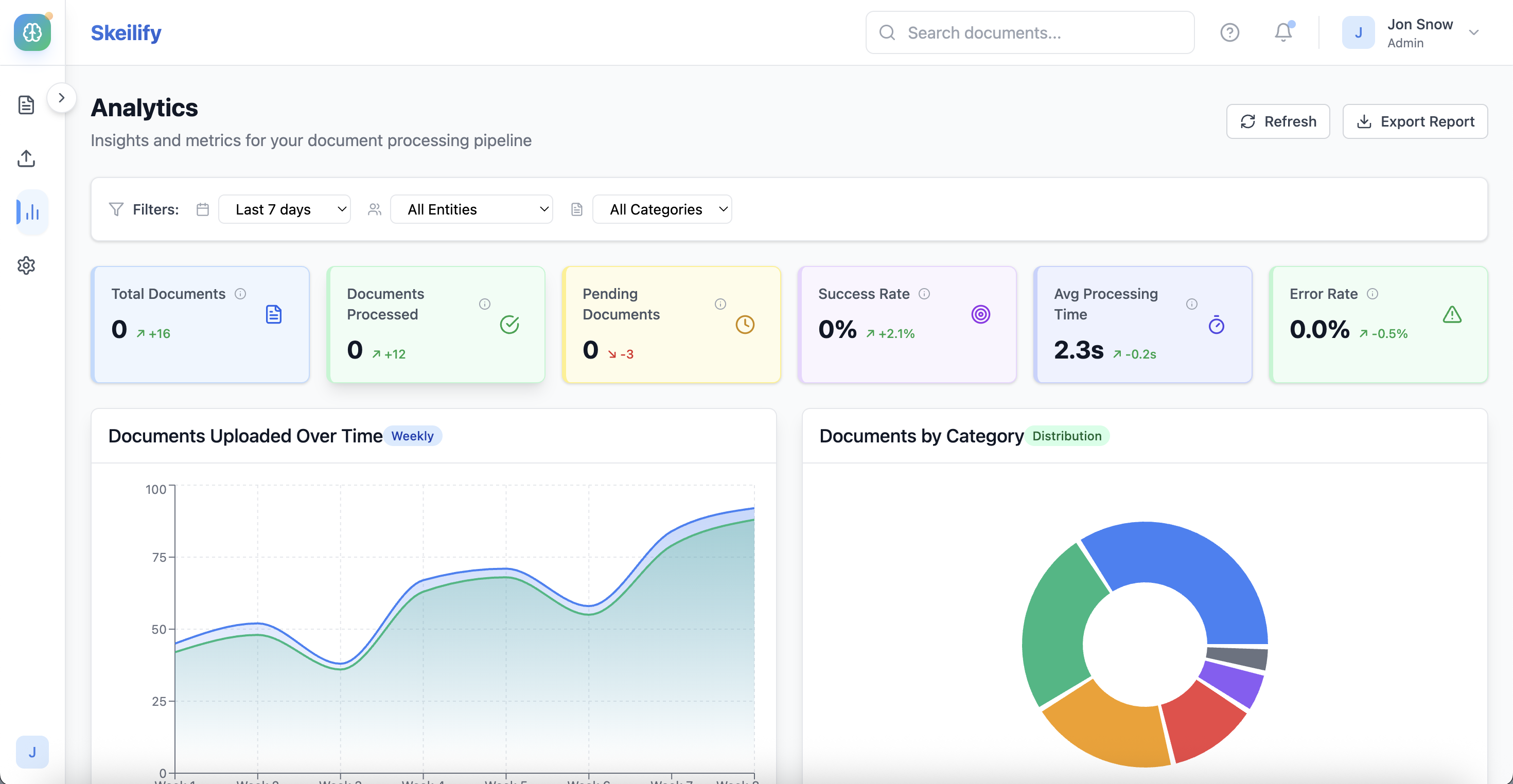
Task: Expand the sidebar with chevron arrow
Action: click(x=62, y=98)
